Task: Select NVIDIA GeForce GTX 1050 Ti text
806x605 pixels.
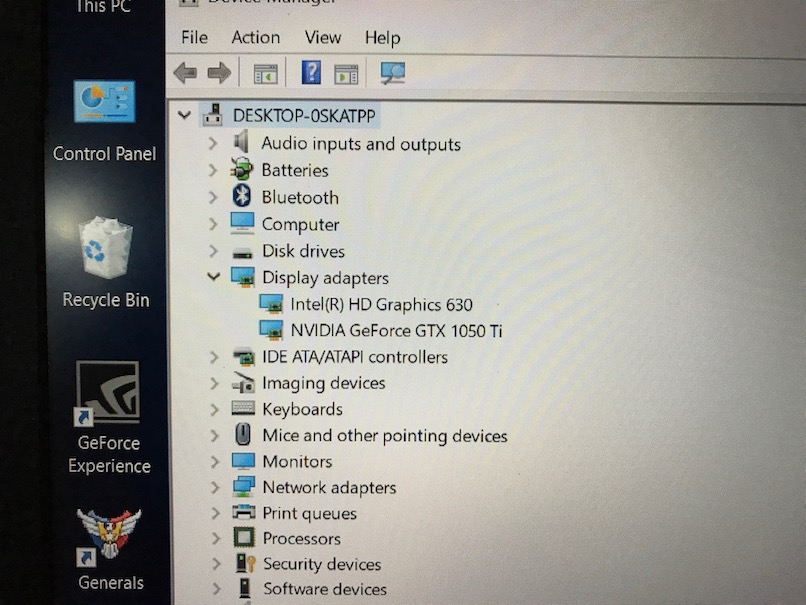Action: [x=396, y=331]
